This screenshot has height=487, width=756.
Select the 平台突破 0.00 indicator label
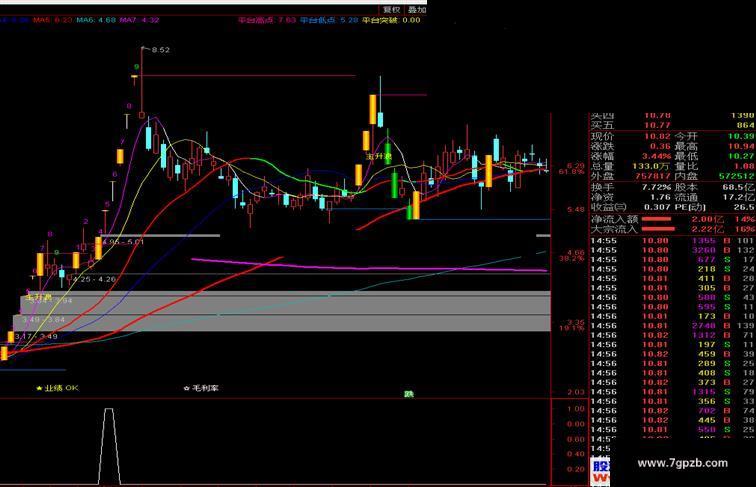tap(391, 20)
